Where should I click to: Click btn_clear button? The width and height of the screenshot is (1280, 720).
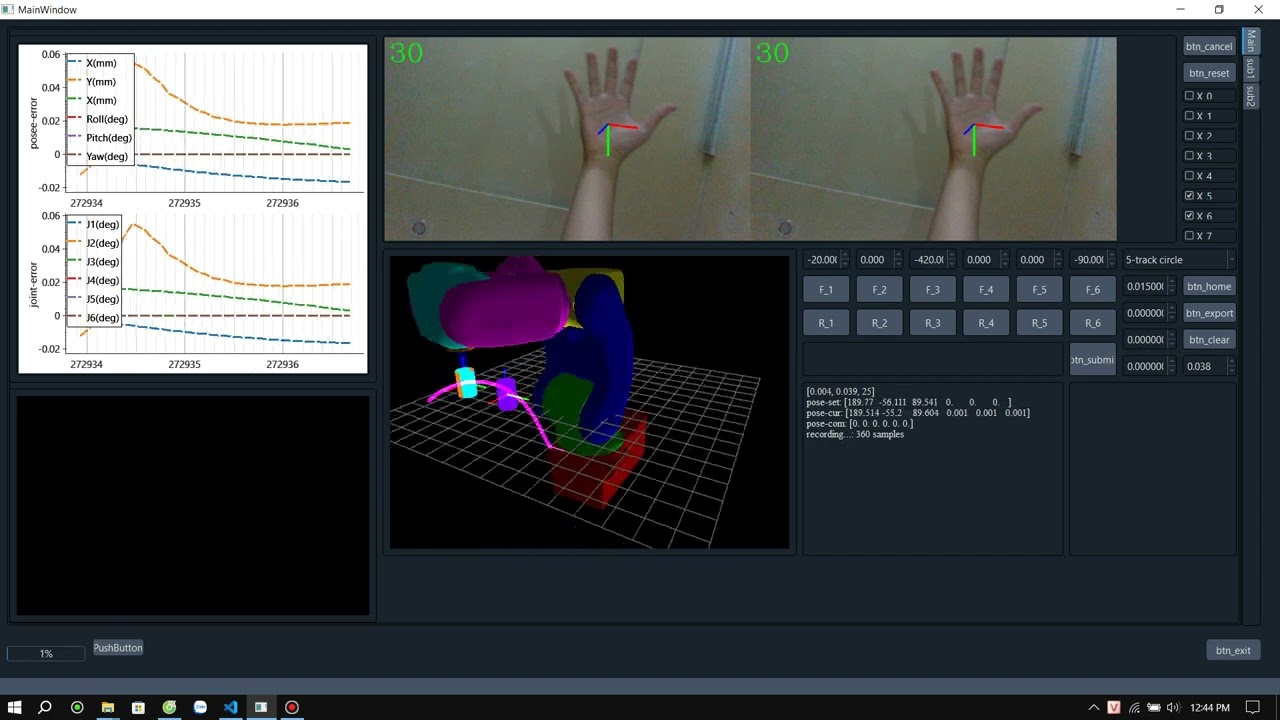tap(1209, 340)
